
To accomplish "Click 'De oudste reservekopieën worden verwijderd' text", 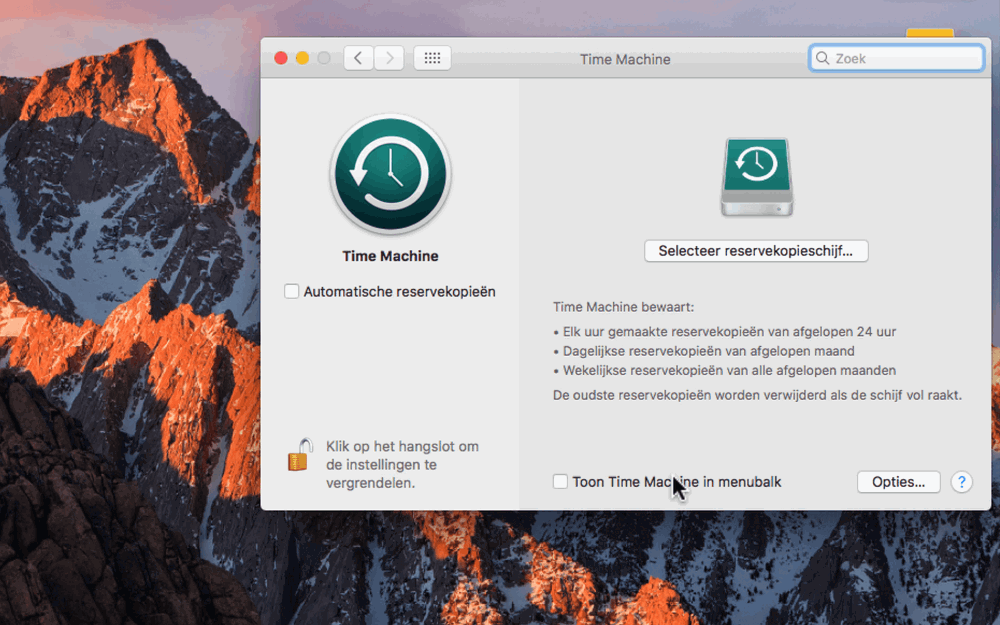I will click(757, 395).
